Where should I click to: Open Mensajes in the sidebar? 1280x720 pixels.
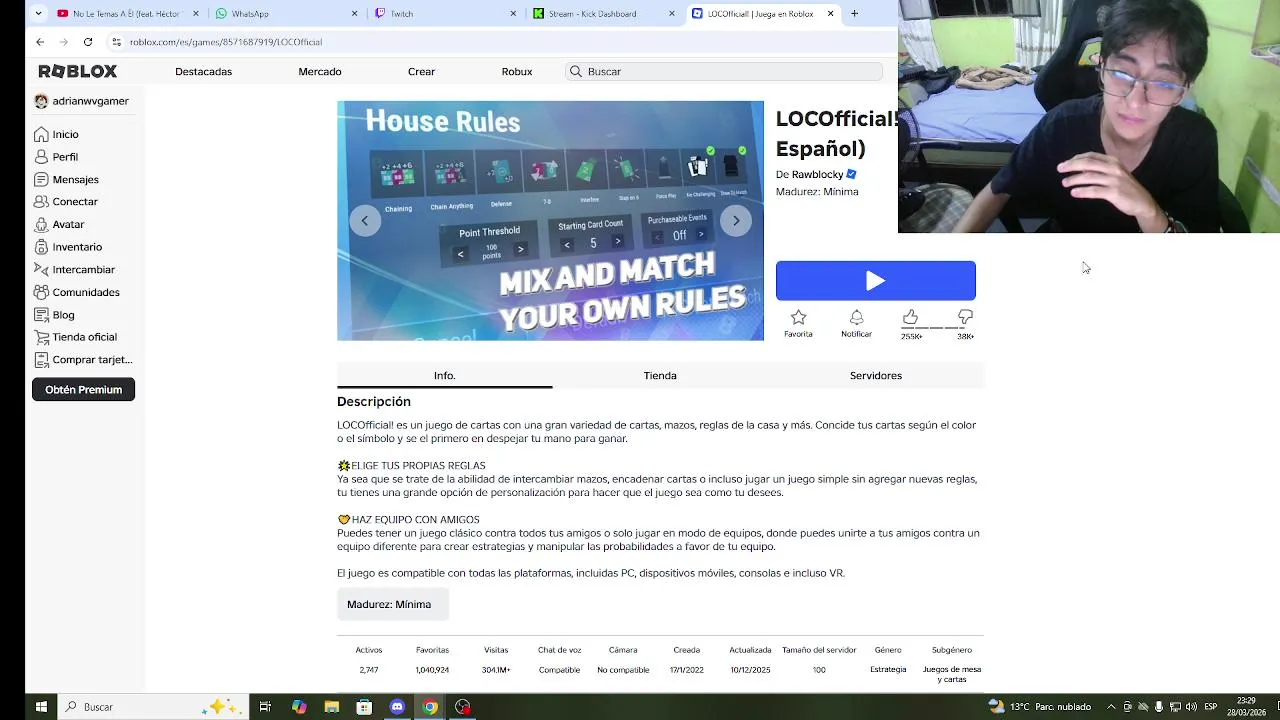pos(66,179)
